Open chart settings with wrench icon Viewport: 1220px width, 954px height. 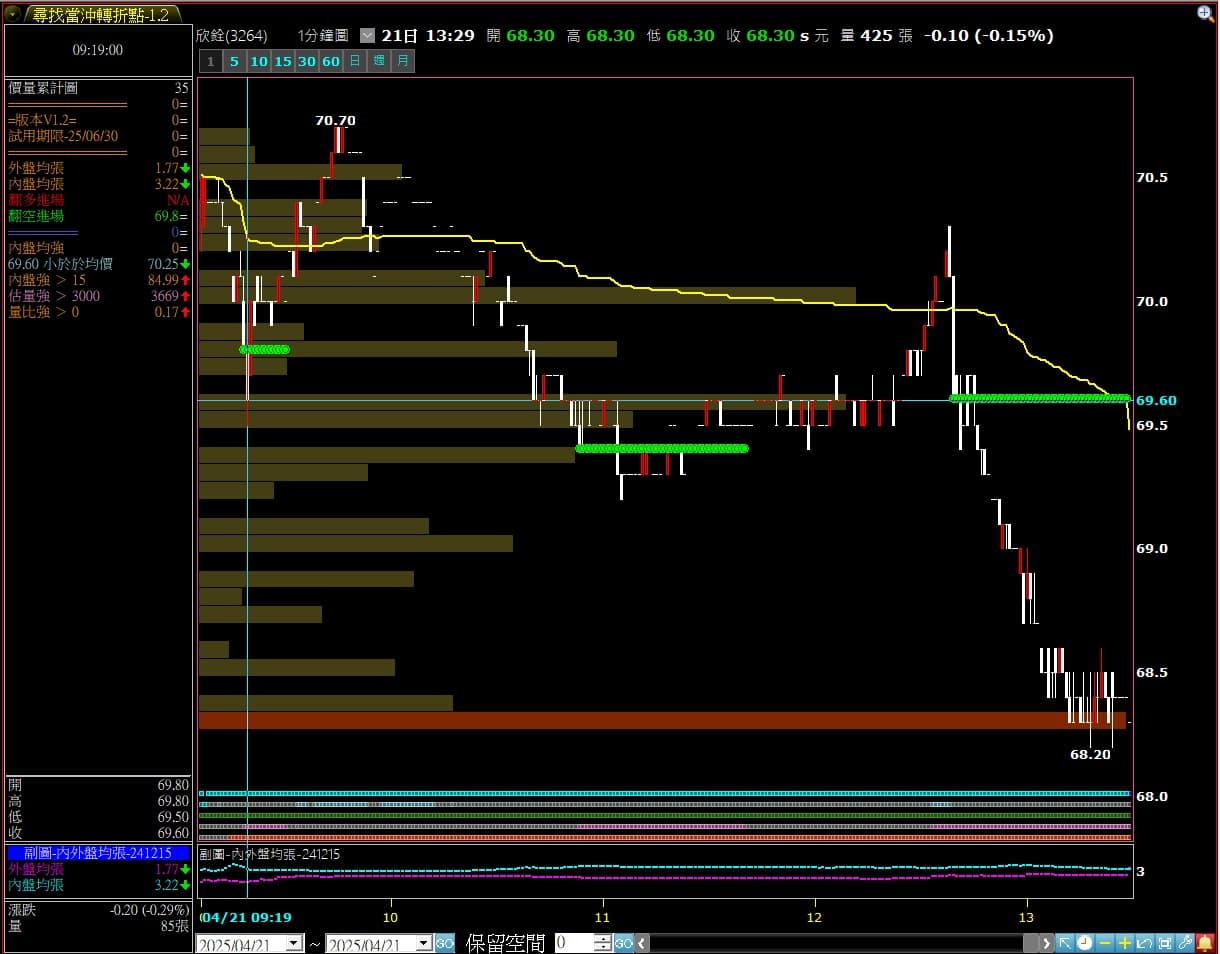click(x=1185, y=943)
